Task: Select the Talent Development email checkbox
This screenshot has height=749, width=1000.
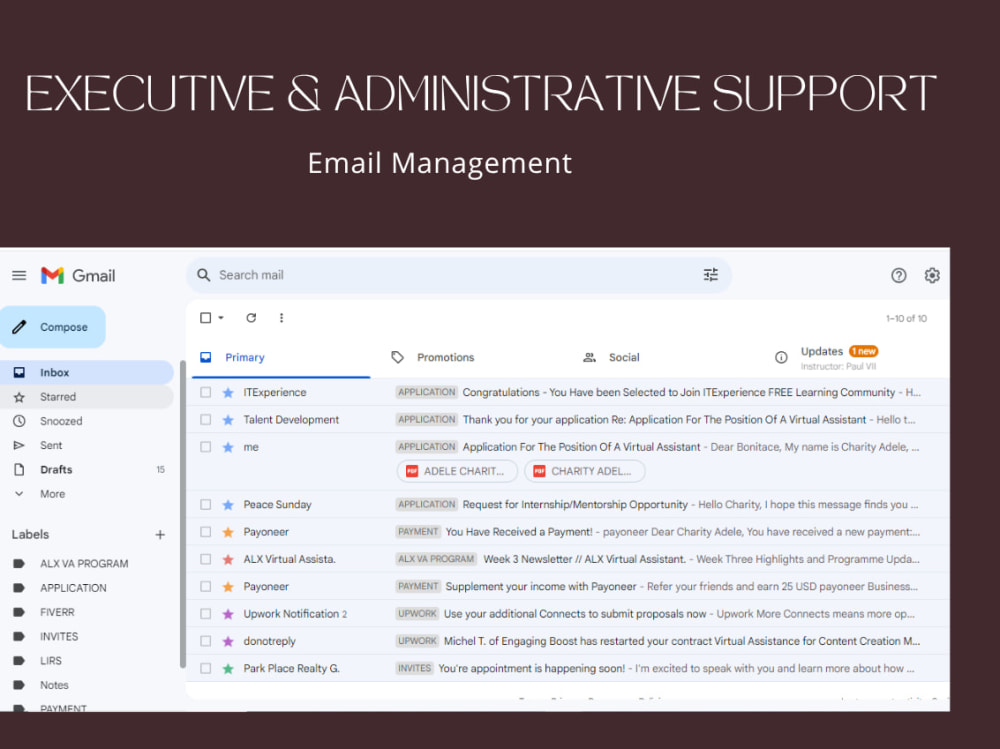Action: [x=205, y=420]
